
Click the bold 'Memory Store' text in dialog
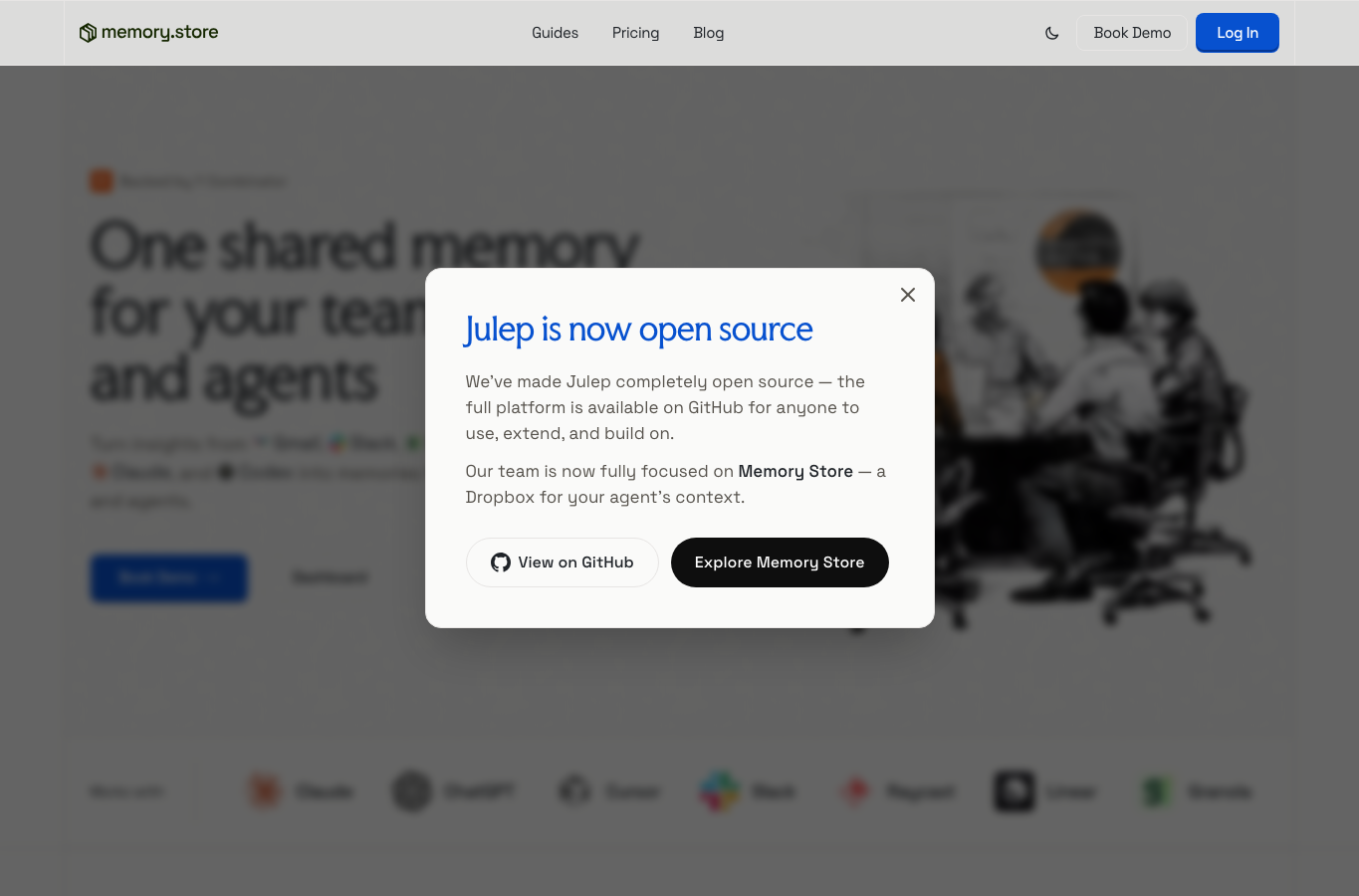click(x=795, y=471)
